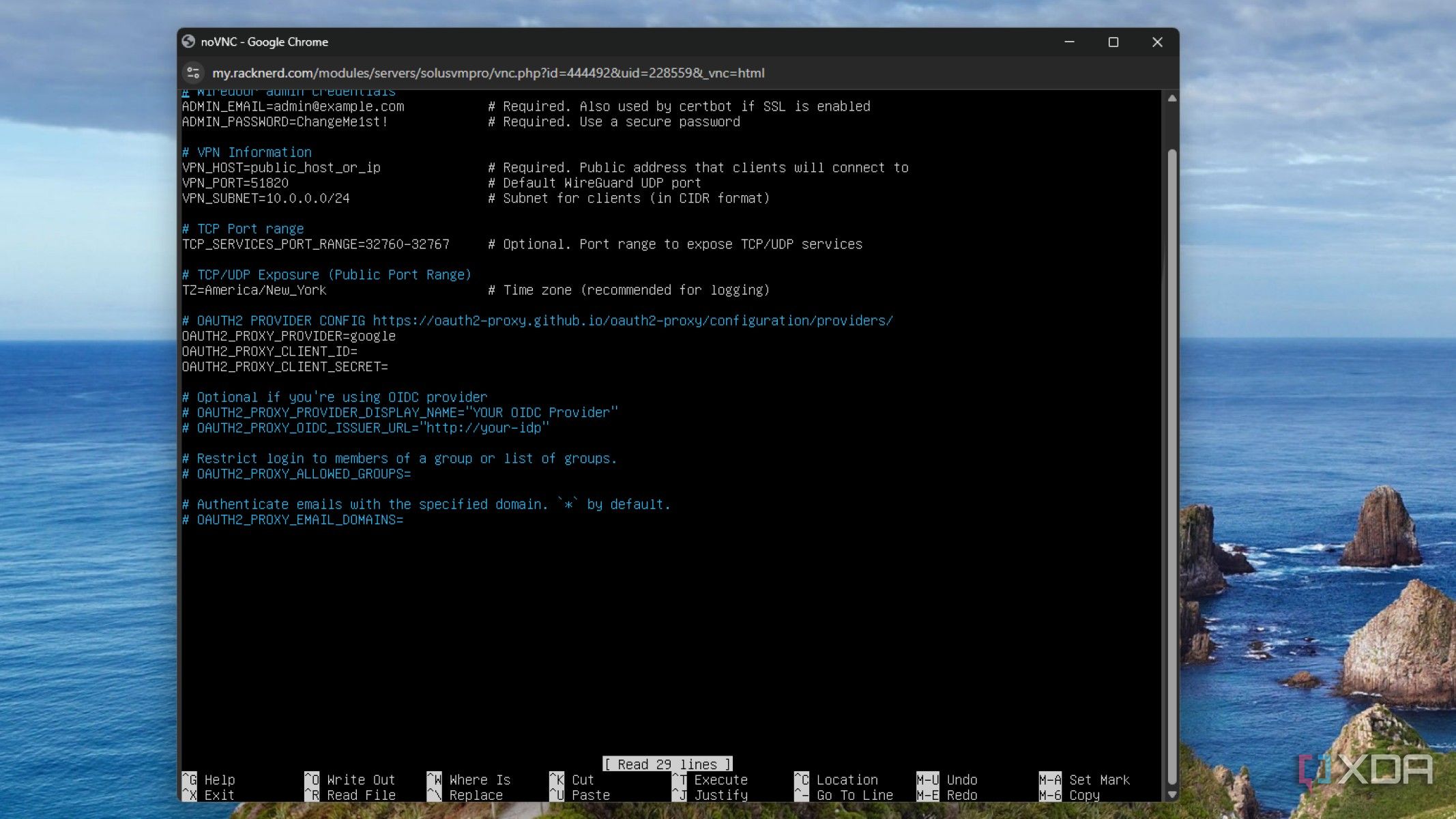Click the site info icon in address bar
Viewport: 1456px width, 819px height.
pyautogui.click(x=193, y=72)
